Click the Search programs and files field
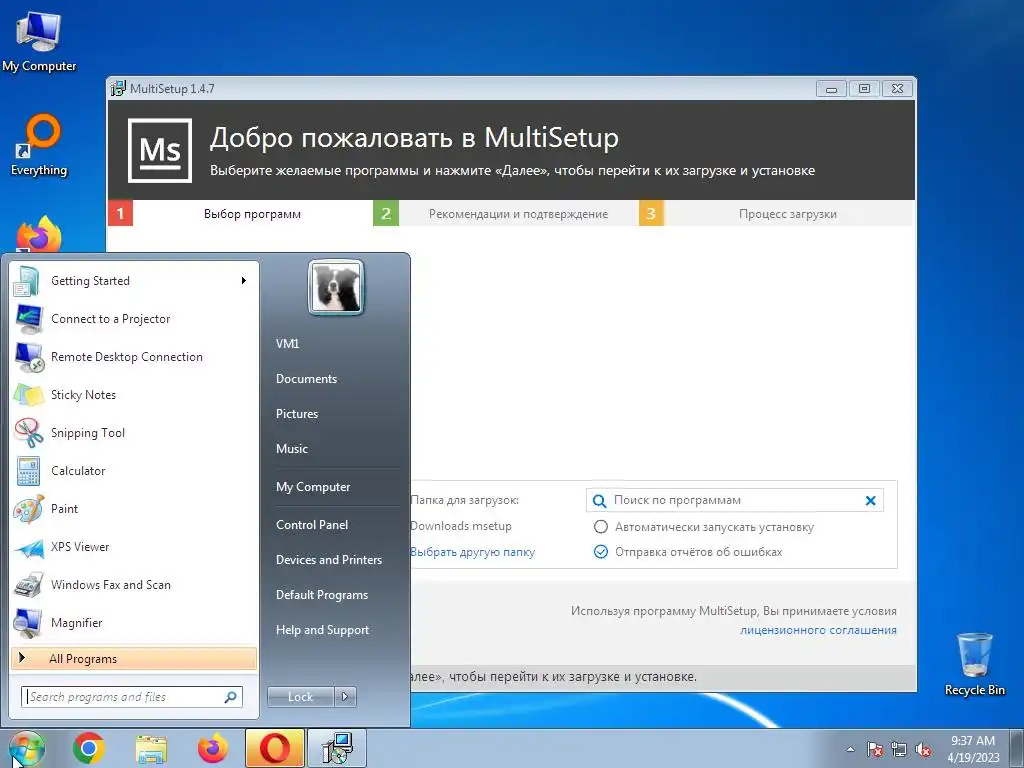Screen dimensions: 1024x768 pyautogui.click(x=132, y=697)
